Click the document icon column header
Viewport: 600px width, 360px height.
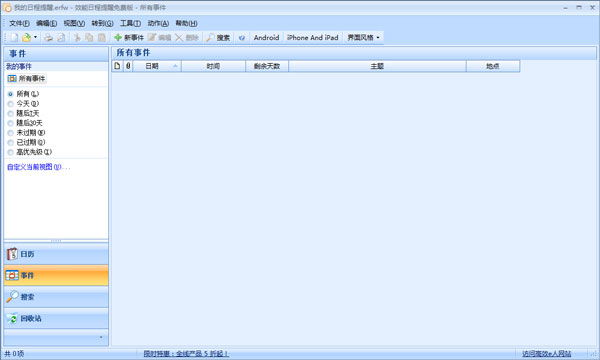click(117, 66)
